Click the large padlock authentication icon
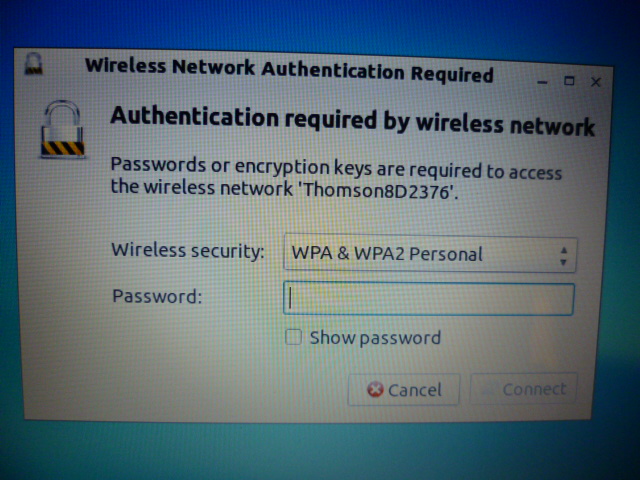640x480 pixels. click(62, 129)
